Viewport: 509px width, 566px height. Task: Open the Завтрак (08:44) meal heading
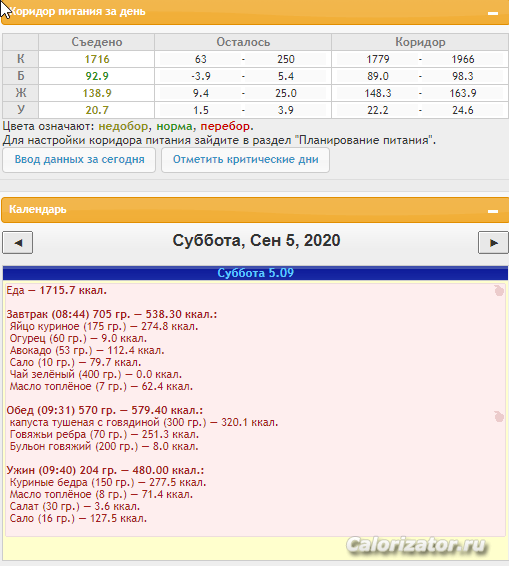pos(112,314)
